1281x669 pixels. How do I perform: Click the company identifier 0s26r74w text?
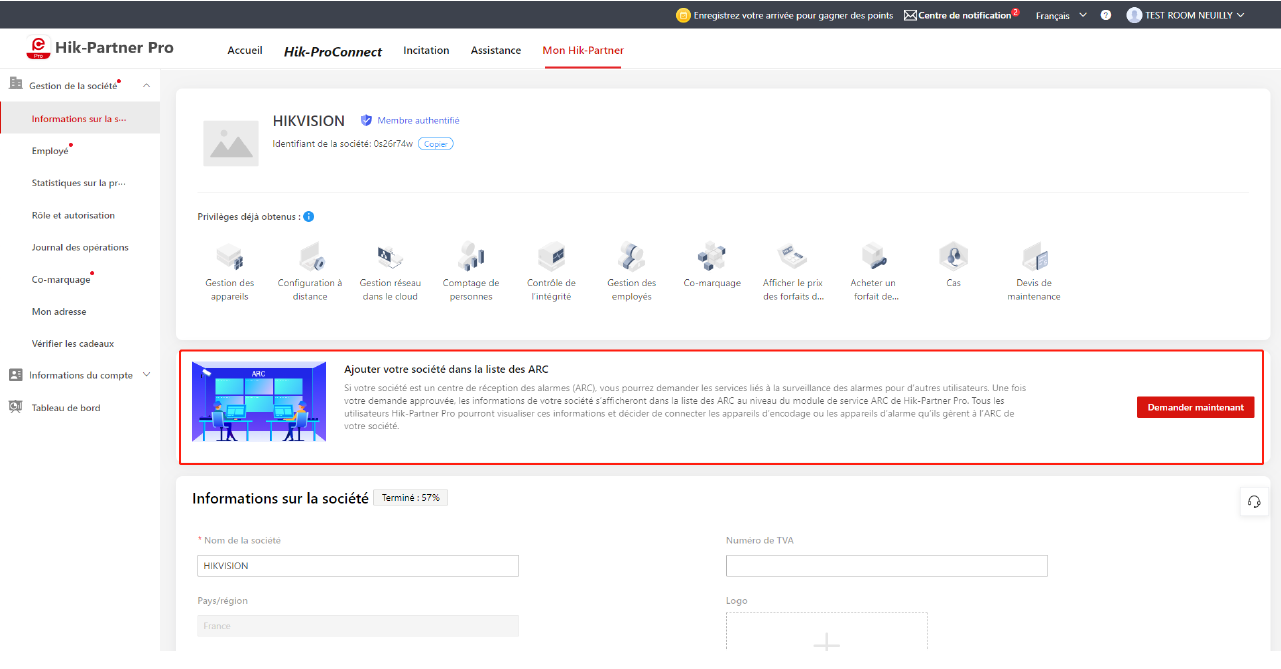tap(393, 144)
